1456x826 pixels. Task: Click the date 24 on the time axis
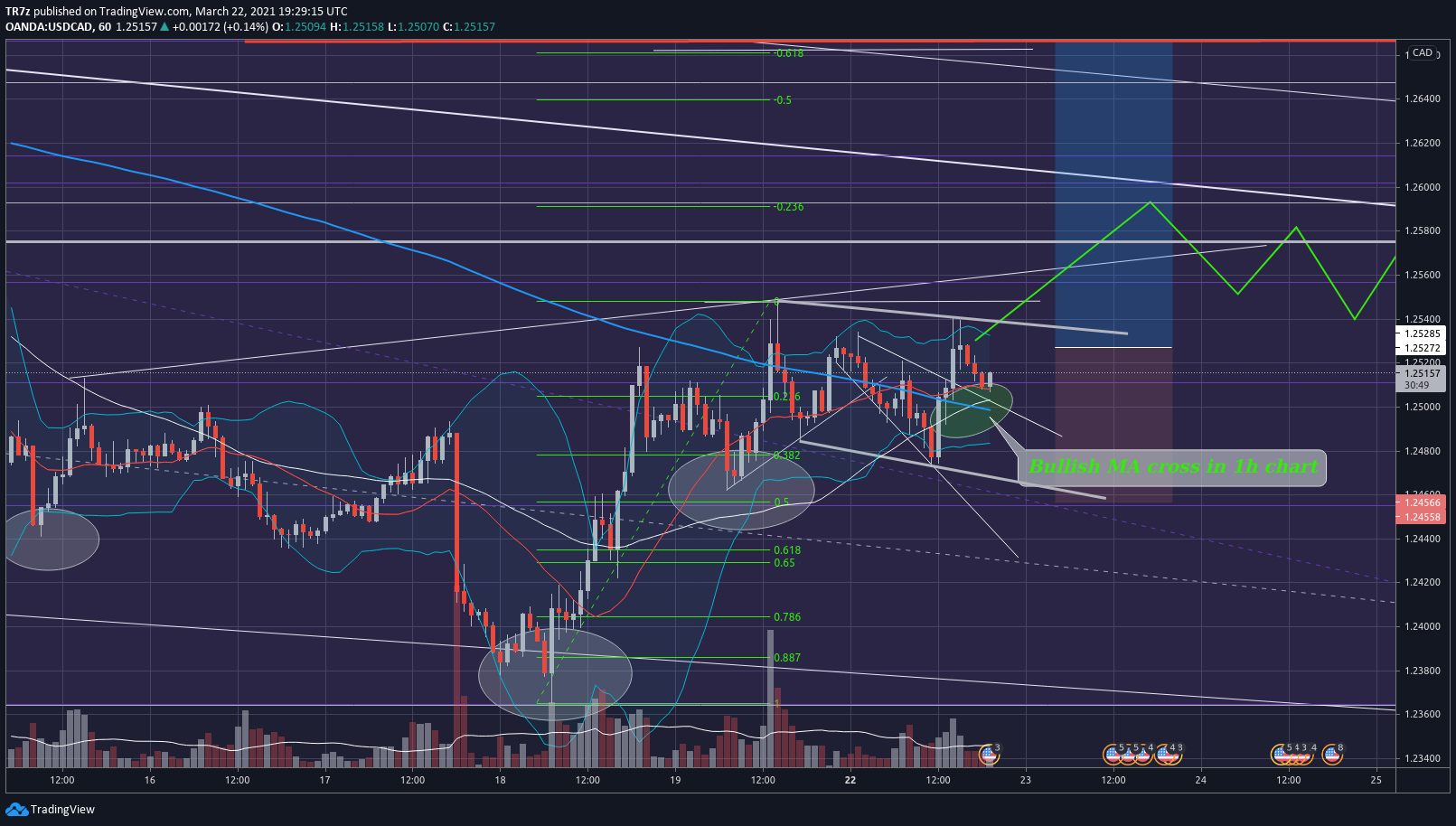point(1200,780)
